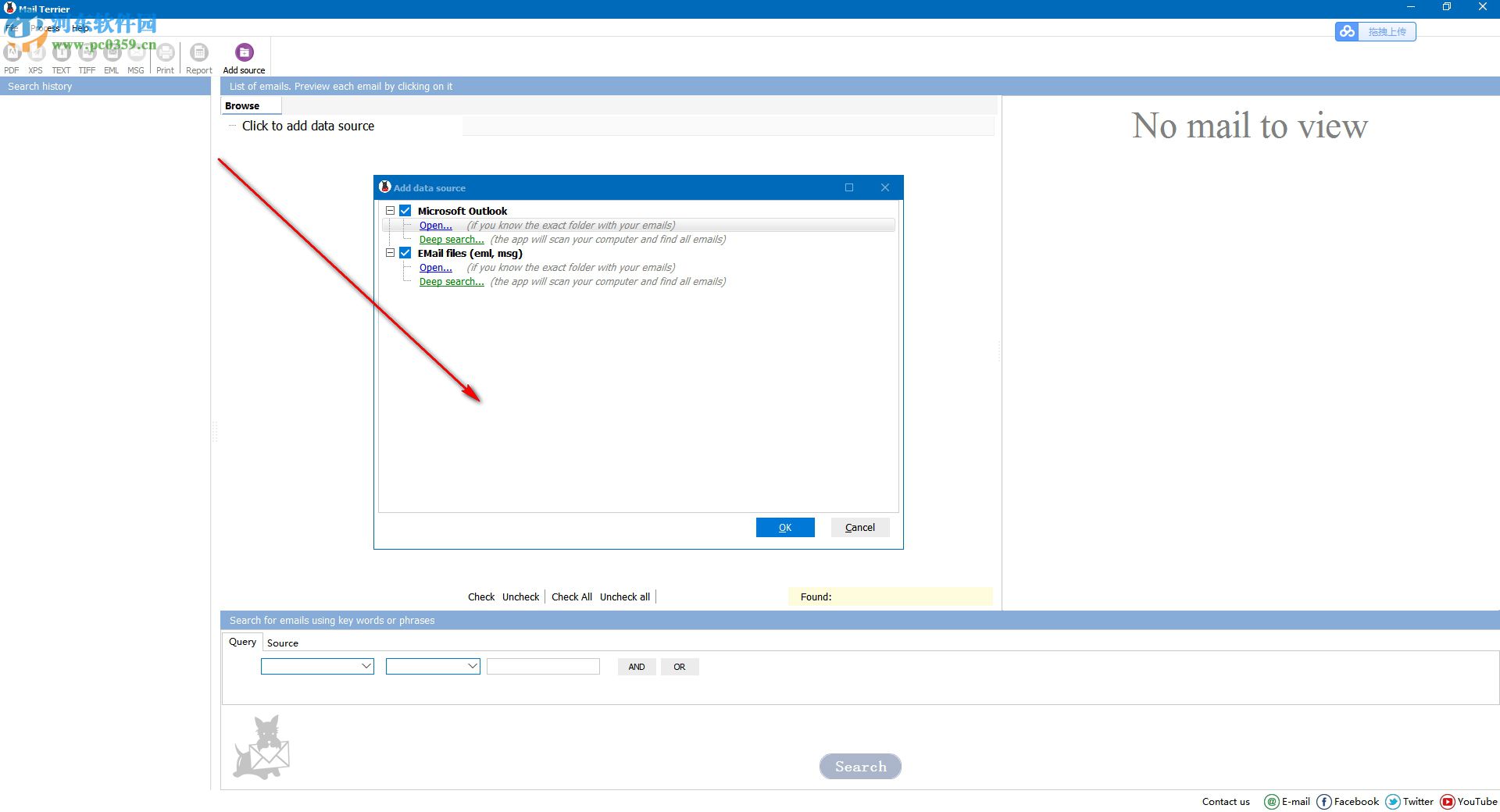The height and width of the screenshot is (812, 1500).
Task: Click the Mail Terrier dog logo in titlebar
Action: pyautogui.click(x=9, y=9)
